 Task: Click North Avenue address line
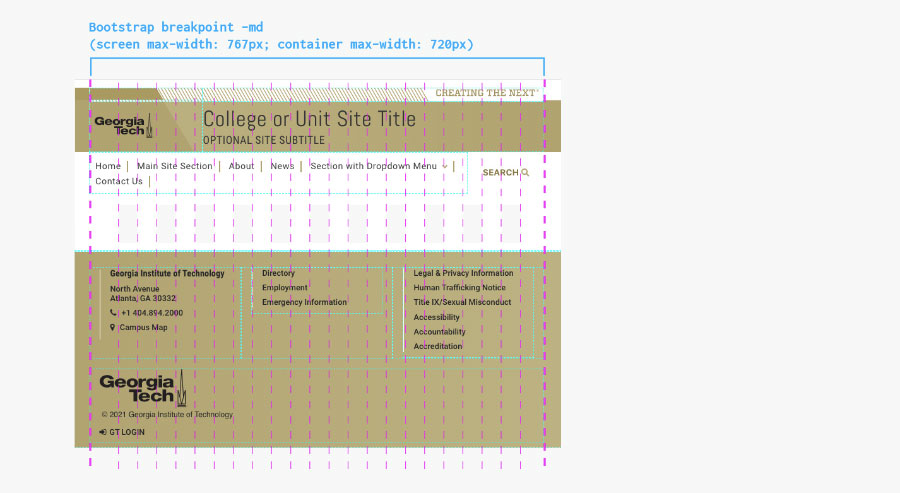(134, 289)
